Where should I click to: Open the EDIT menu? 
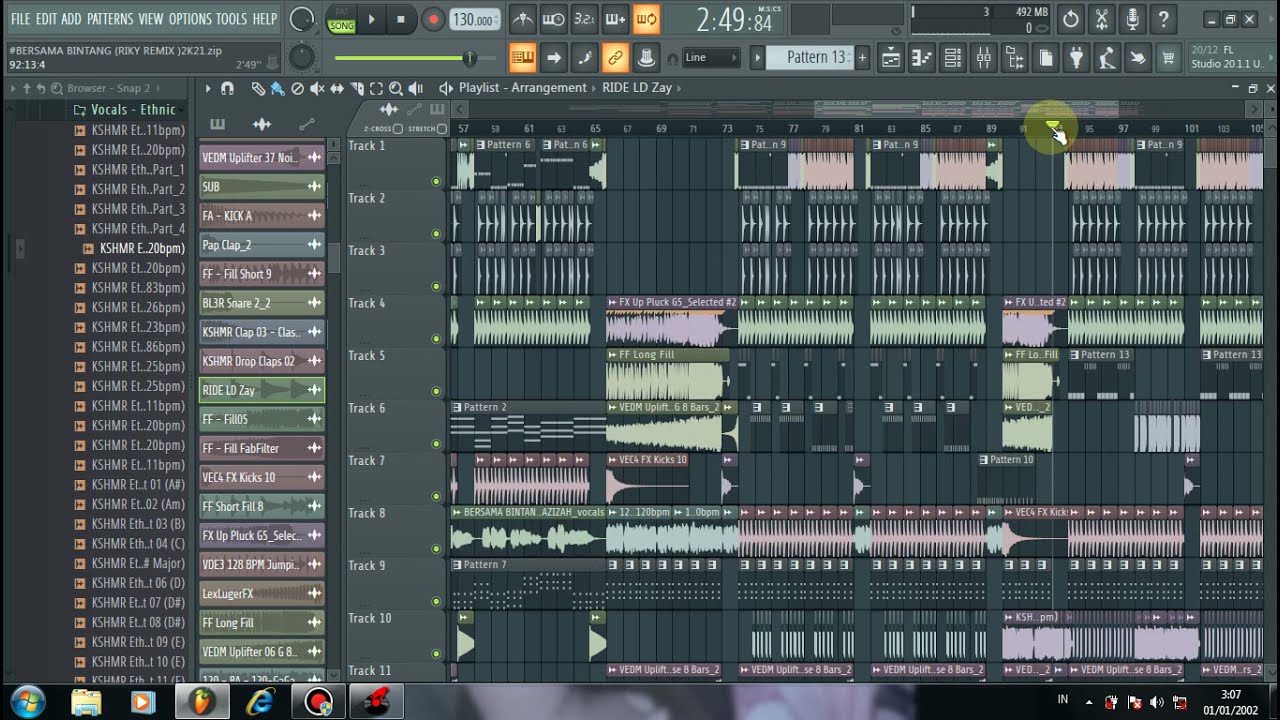pos(46,19)
